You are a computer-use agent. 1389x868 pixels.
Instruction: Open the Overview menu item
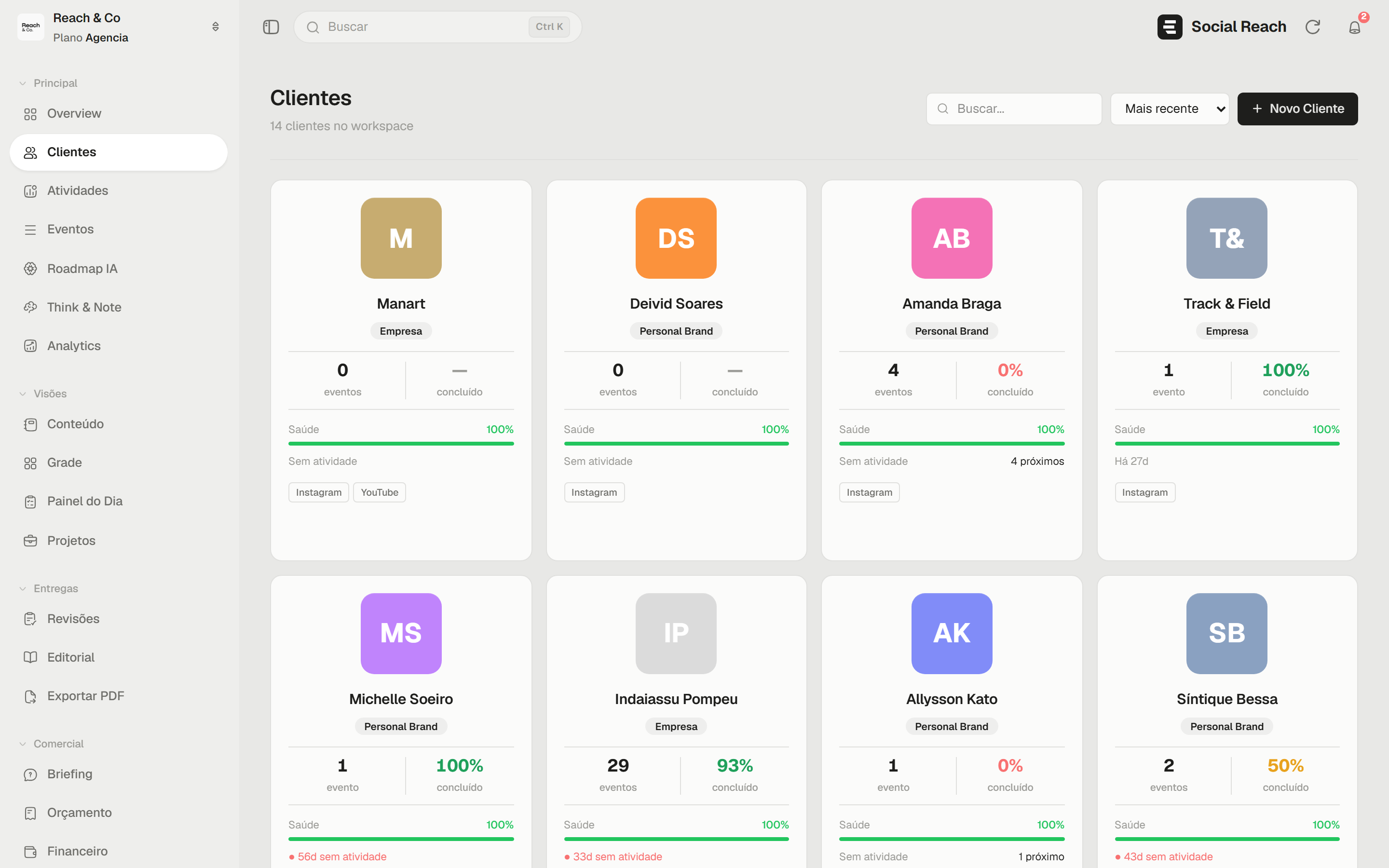coord(119,114)
